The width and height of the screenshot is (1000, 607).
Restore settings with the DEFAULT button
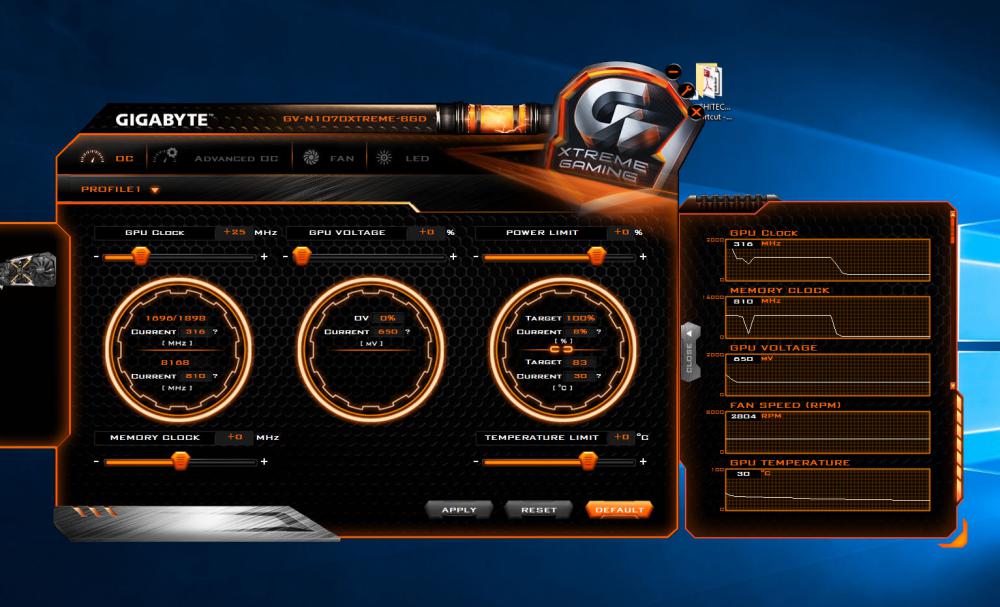[x=619, y=509]
